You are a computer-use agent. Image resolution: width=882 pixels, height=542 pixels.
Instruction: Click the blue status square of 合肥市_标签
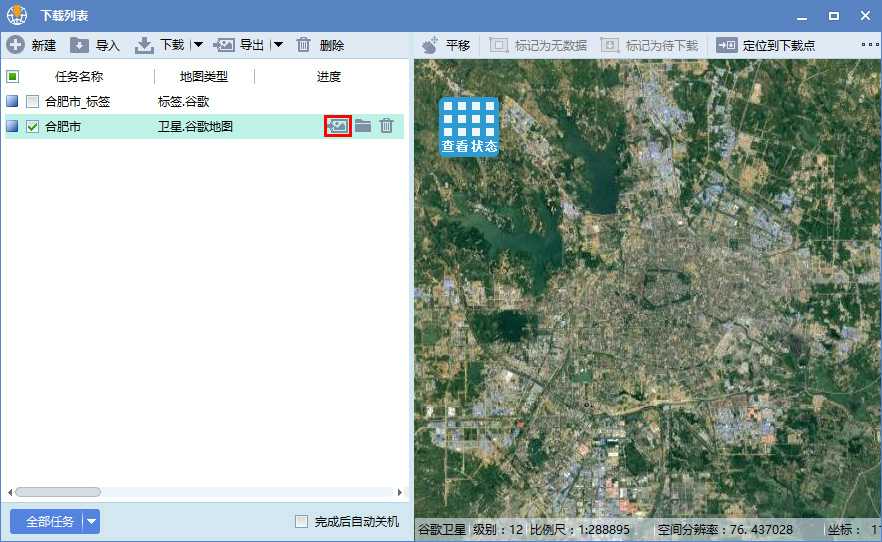click(12, 101)
